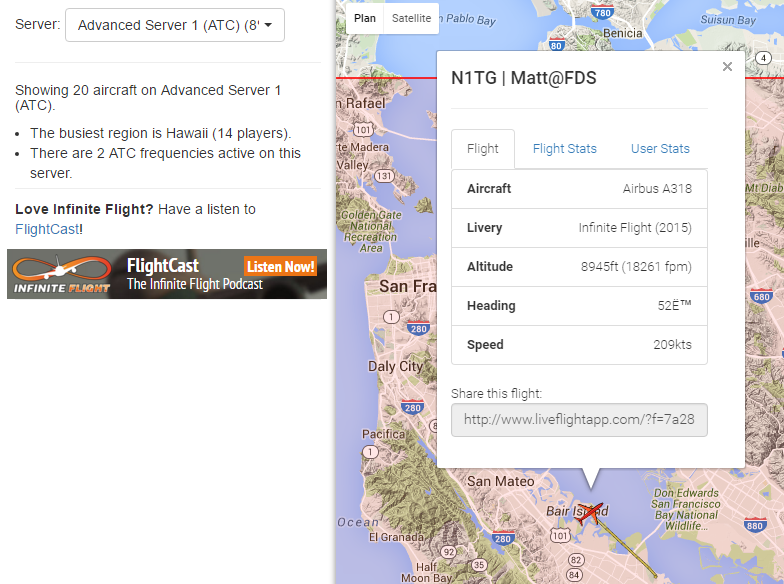The width and height of the screenshot is (784, 584).
Task: Click the Daly City map label
Action: click(395, 366)
